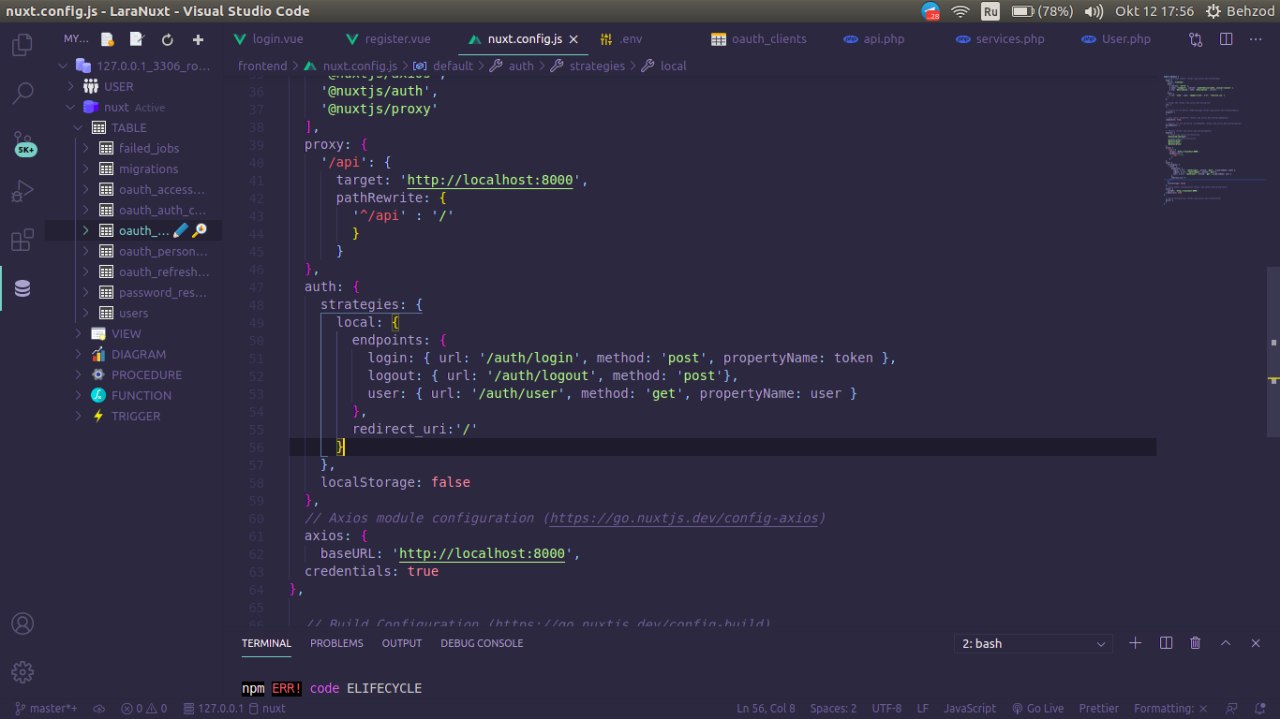Refresh the database connections list

point(167,39)
